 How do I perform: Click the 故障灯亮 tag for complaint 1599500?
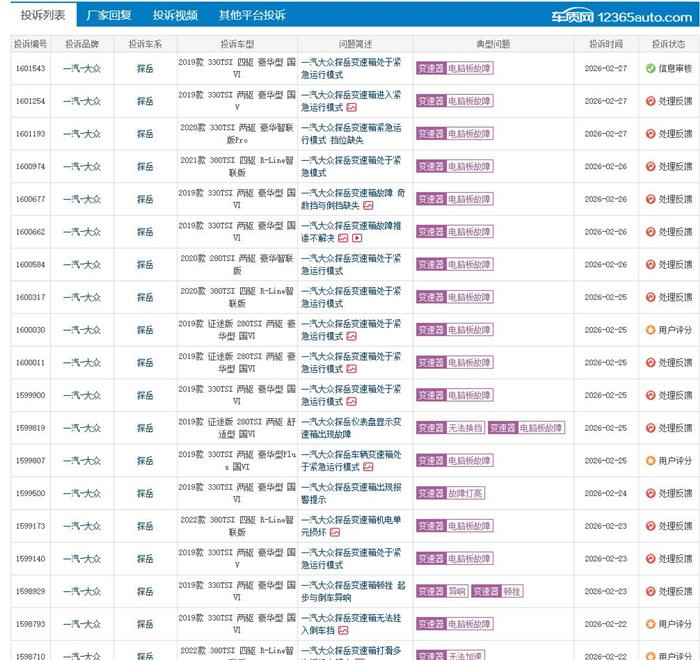tap(465, 493)
